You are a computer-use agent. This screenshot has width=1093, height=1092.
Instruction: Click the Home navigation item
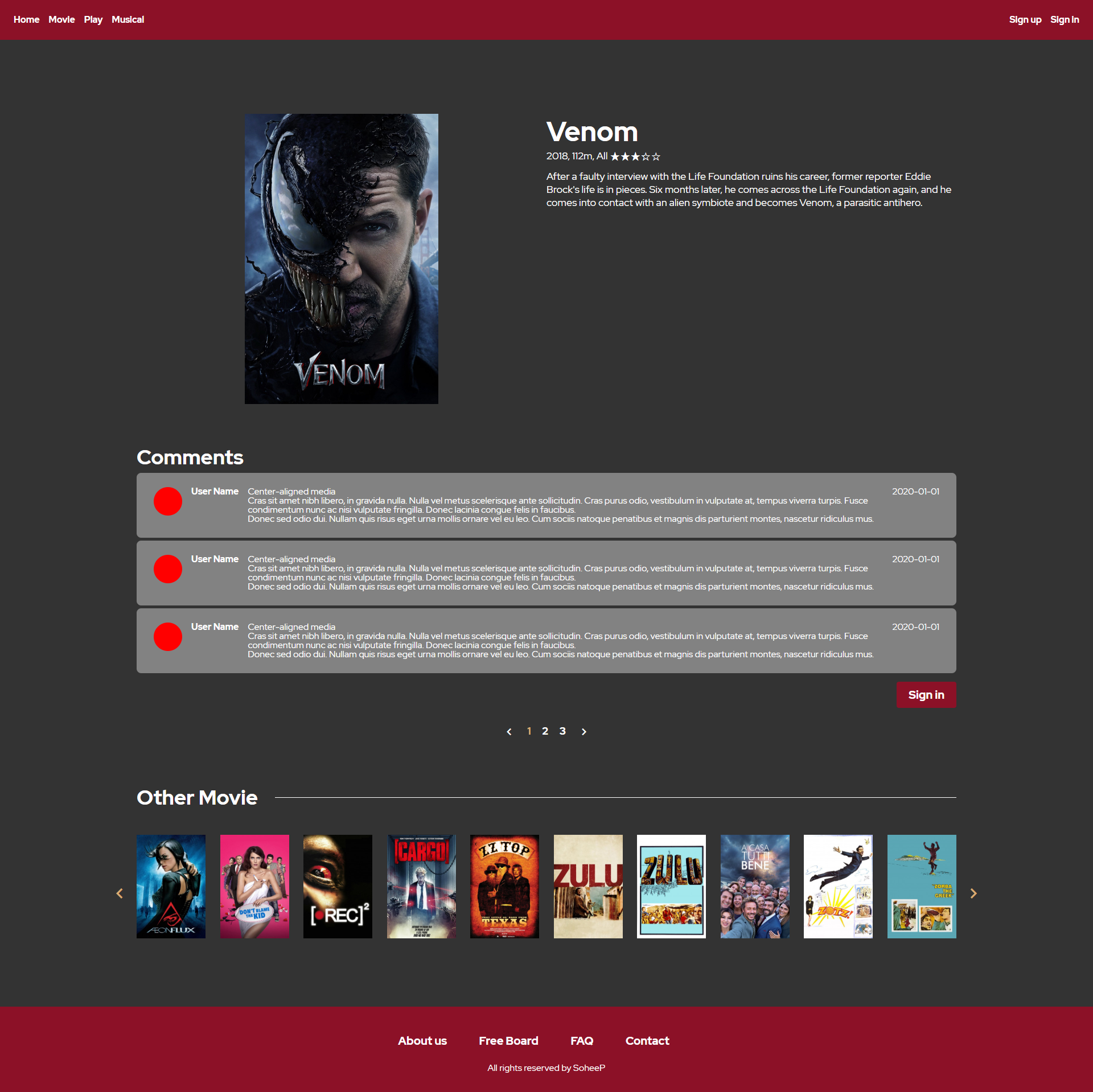point(26,19)
